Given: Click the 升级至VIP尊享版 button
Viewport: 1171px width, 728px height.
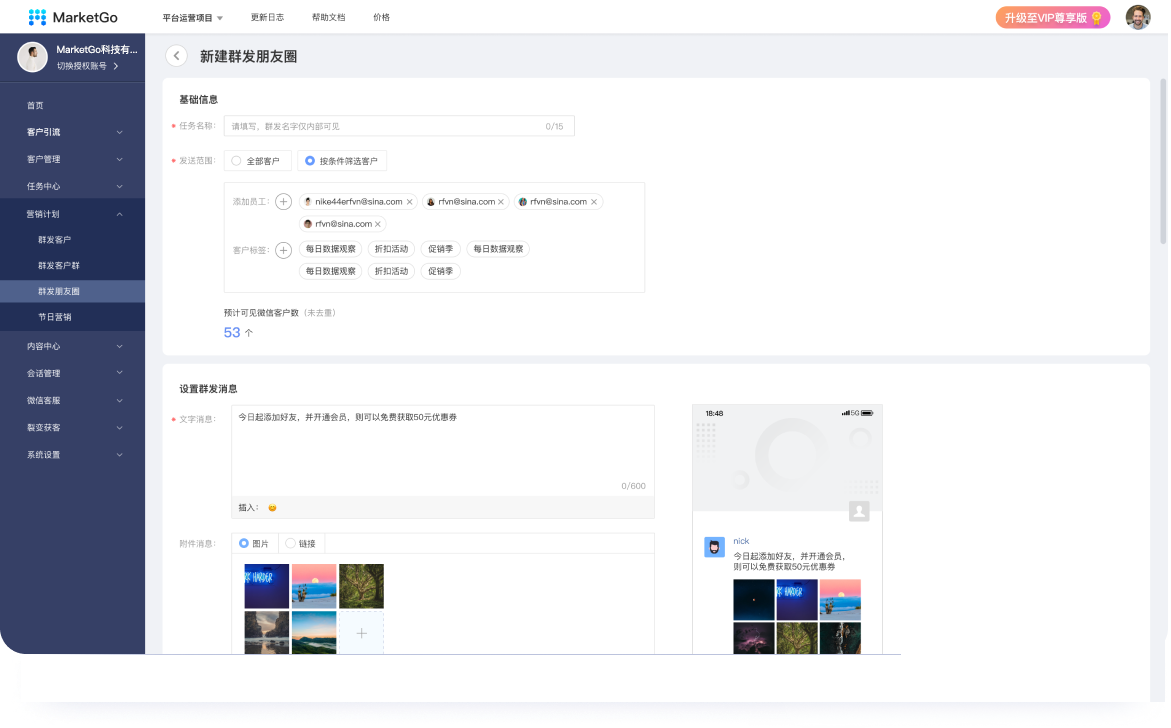Looking at the screenshot, I should pyautogui.click(x=1052, y=18).
